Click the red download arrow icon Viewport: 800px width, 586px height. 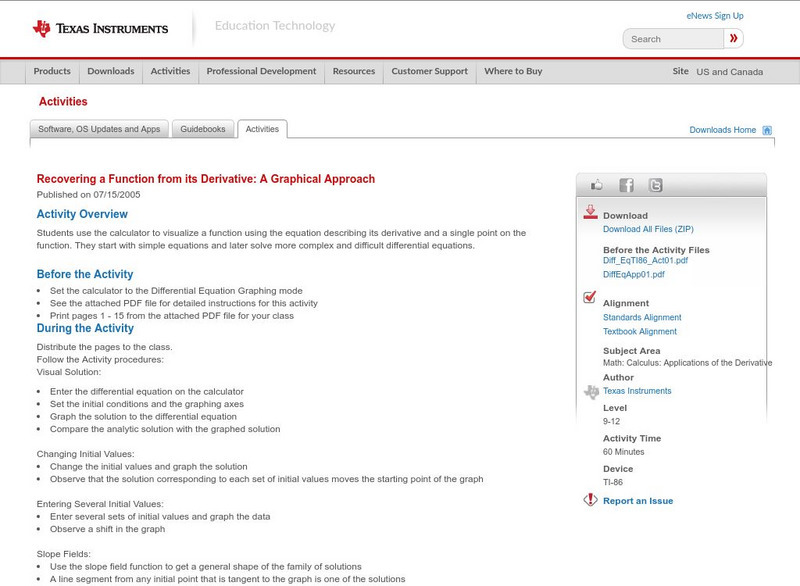pyautogui.click(x=590, y=212)
